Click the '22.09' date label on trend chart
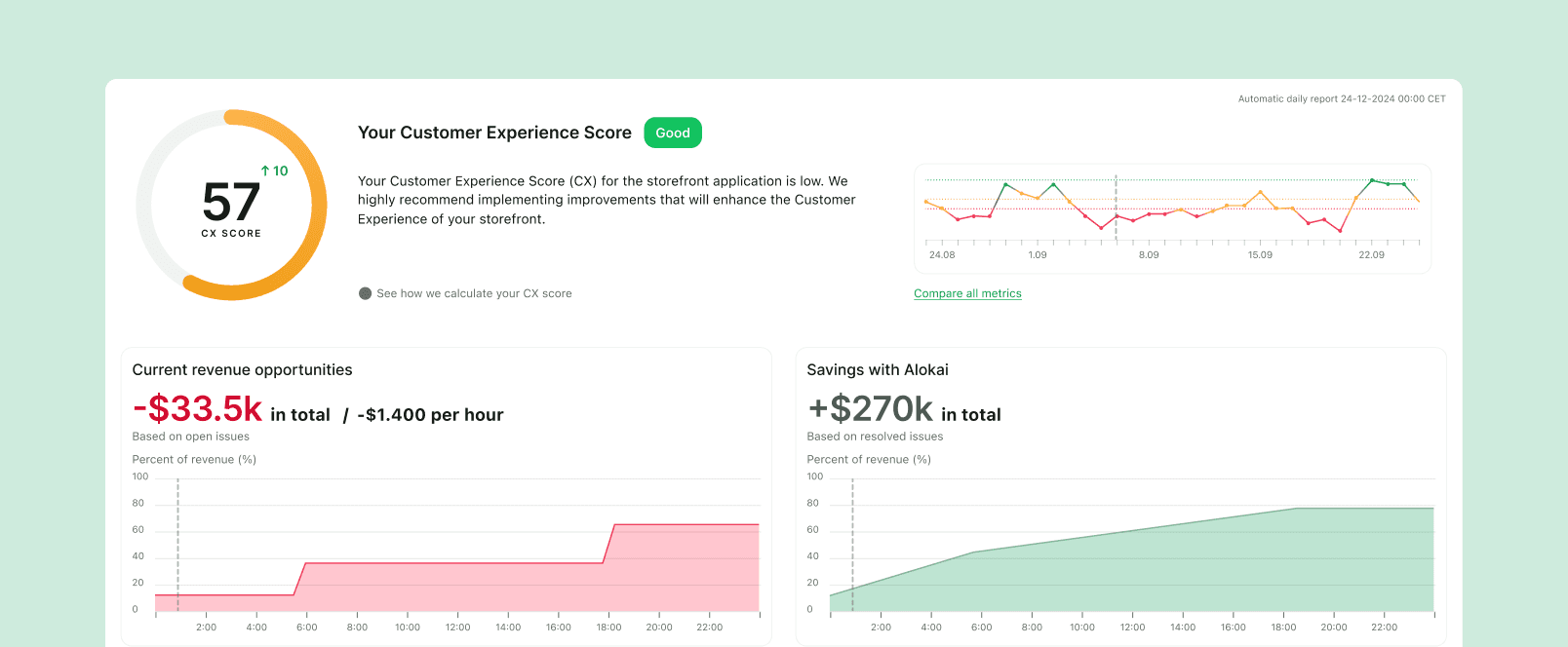Viewport: 1568px width, 647px height. pyautogui.click(x=1371, y=255)
